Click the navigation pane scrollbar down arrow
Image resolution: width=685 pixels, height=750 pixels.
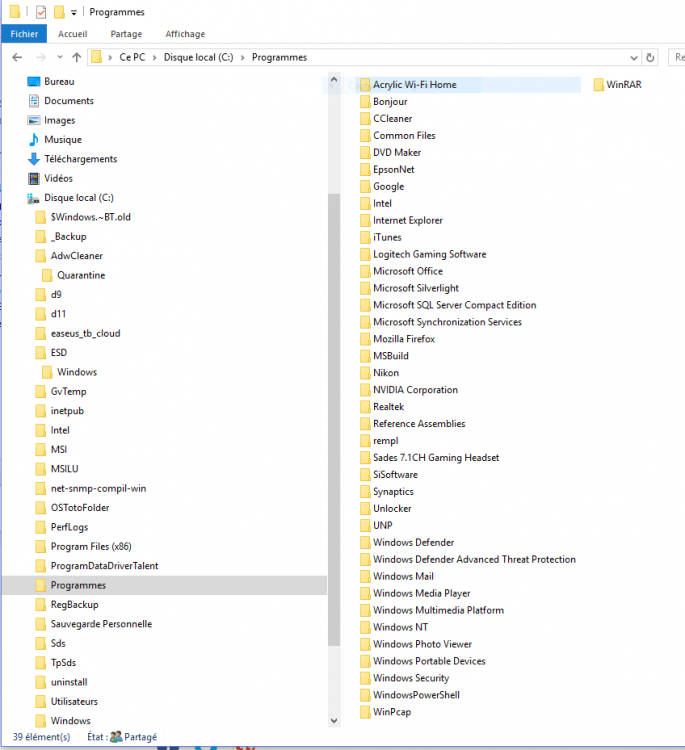tap(334, 720)
